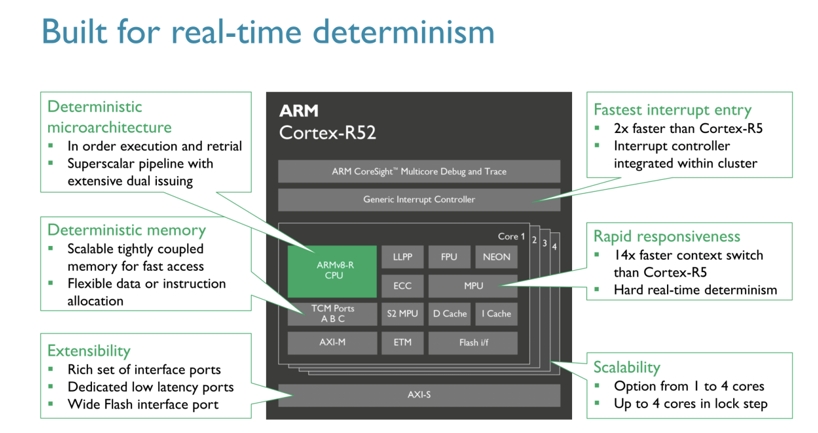Click '2x faster than Cortex-R5' bullet
Screen dimensions: 818x433
688,128
